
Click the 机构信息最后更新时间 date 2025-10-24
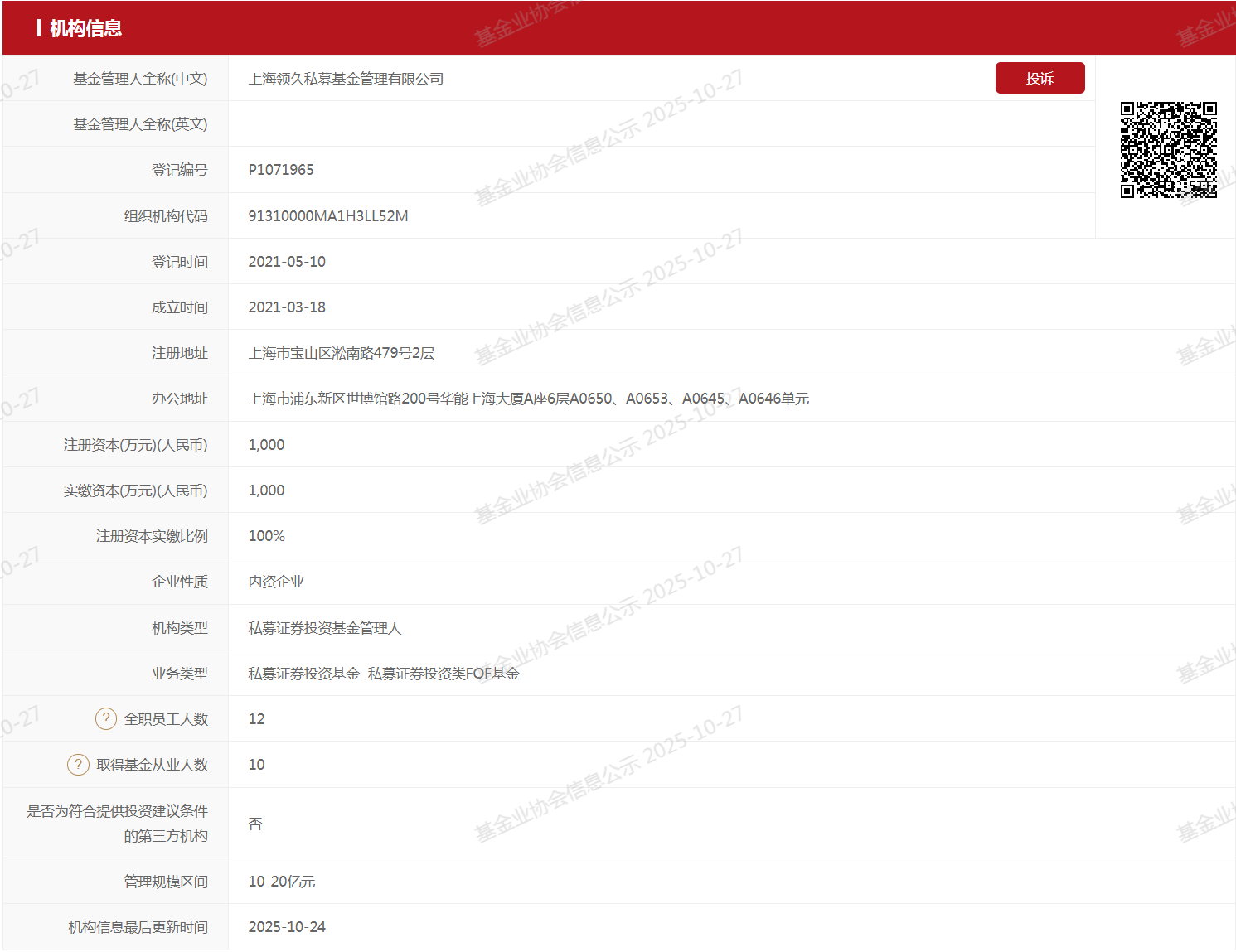pyautogui.click(x=286, y=926)
